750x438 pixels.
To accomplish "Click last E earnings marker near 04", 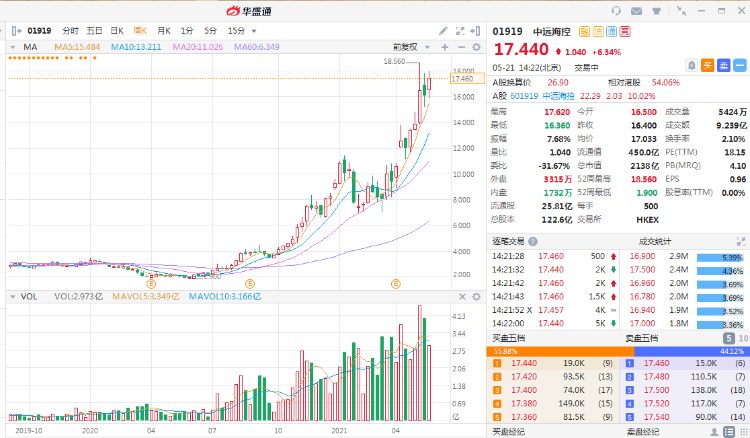I will pos(396,284).
